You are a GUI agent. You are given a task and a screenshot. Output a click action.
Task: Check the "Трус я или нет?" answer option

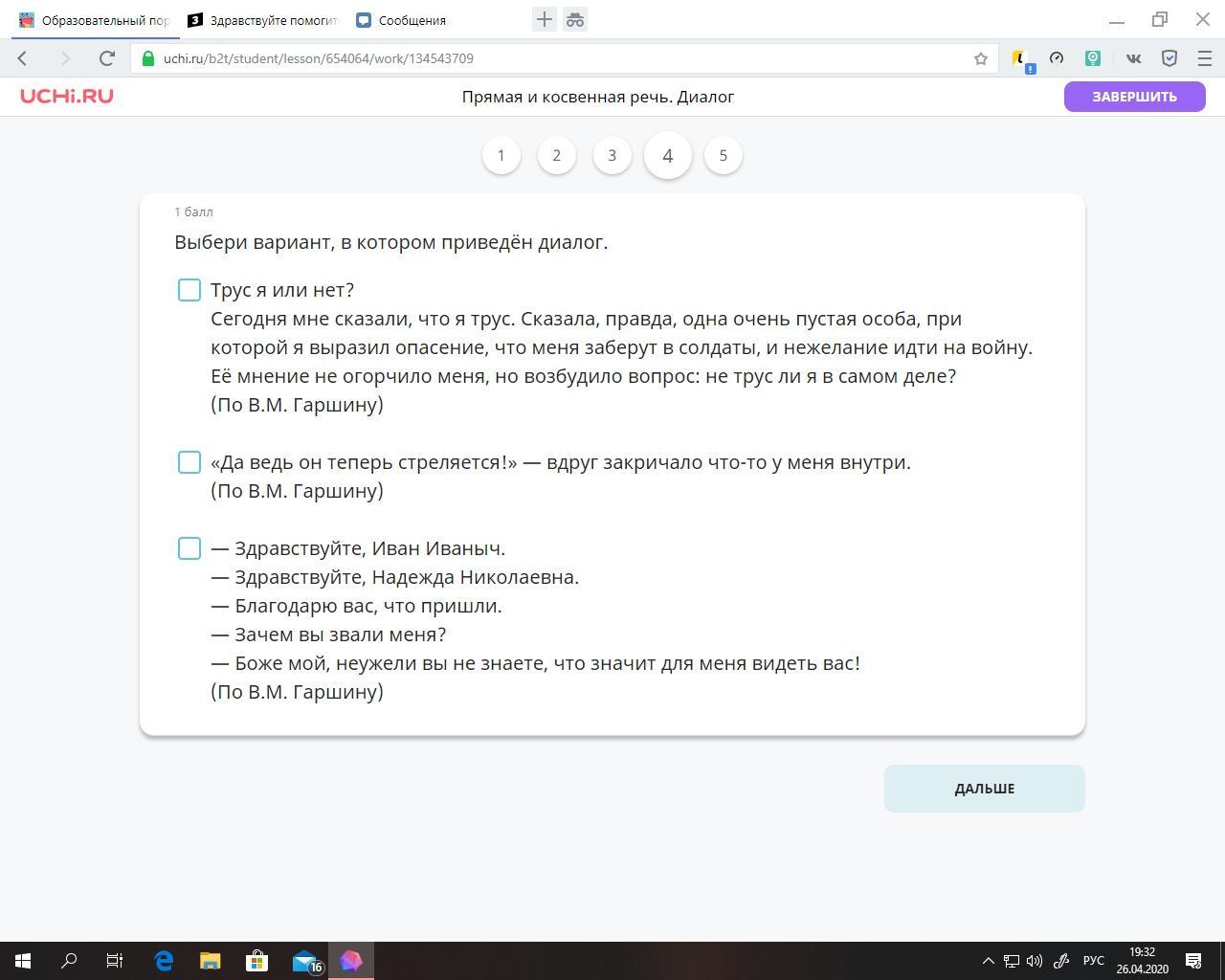[x=189, y=290]
